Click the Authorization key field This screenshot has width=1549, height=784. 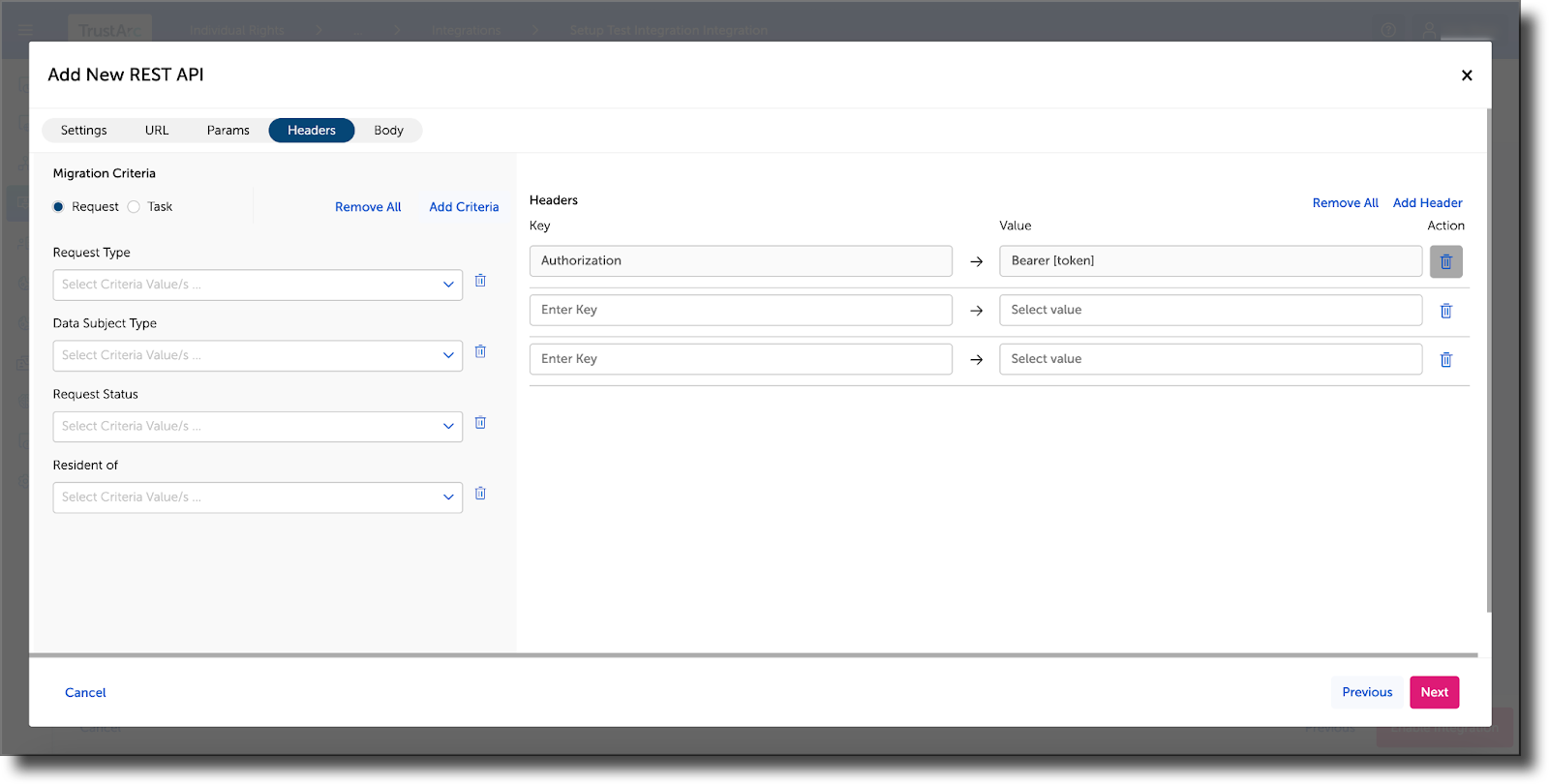click(x=741, y=261)
